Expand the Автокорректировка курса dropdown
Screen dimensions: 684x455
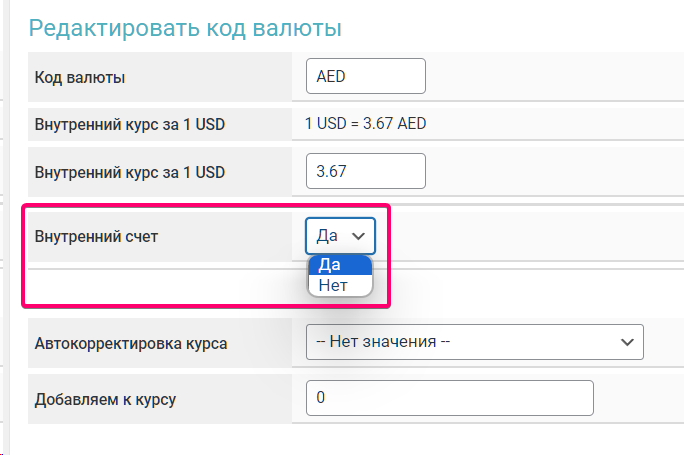coord(474,342)
